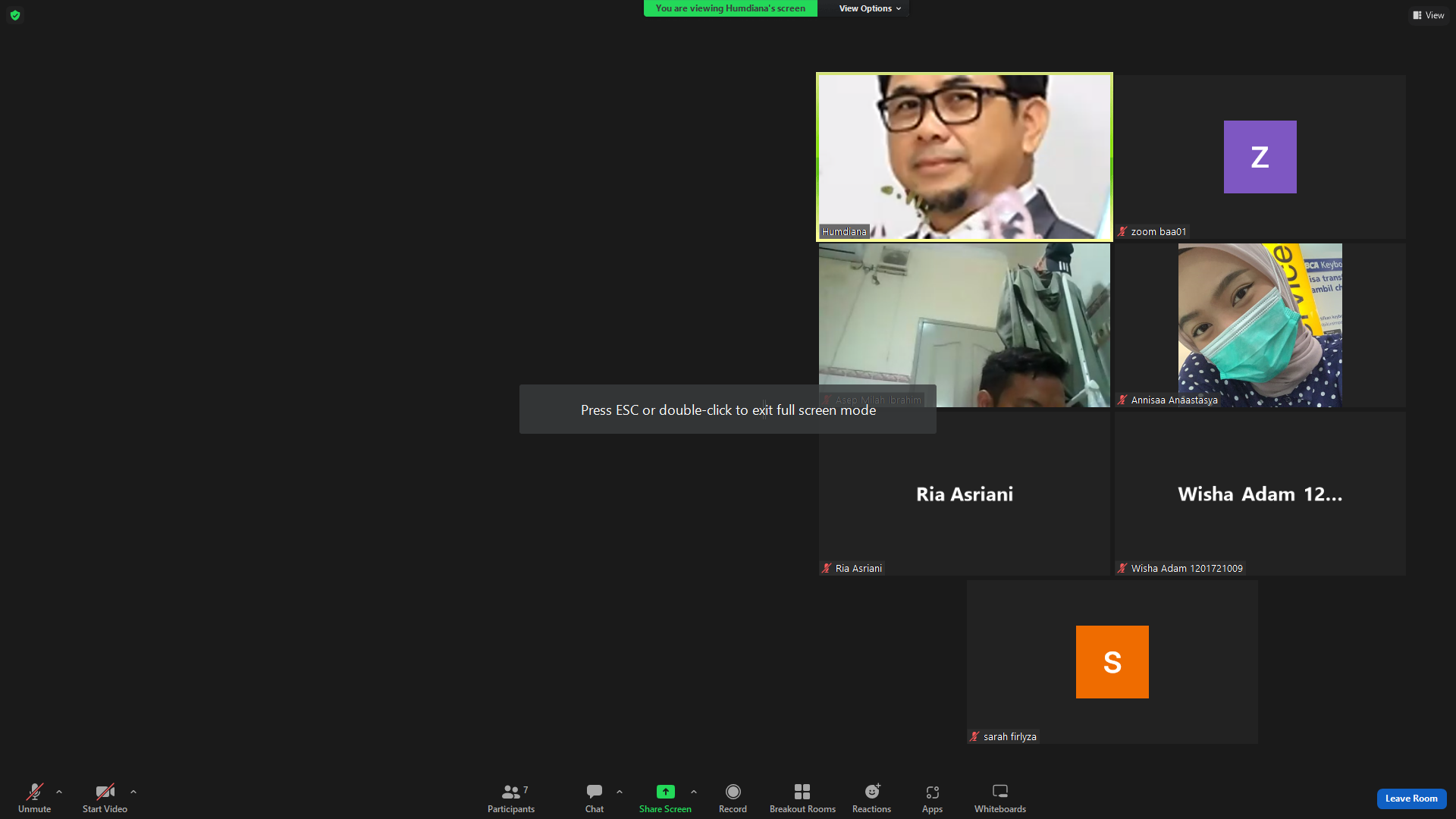Expand sharing options arrow beside Share Screen

694,792
